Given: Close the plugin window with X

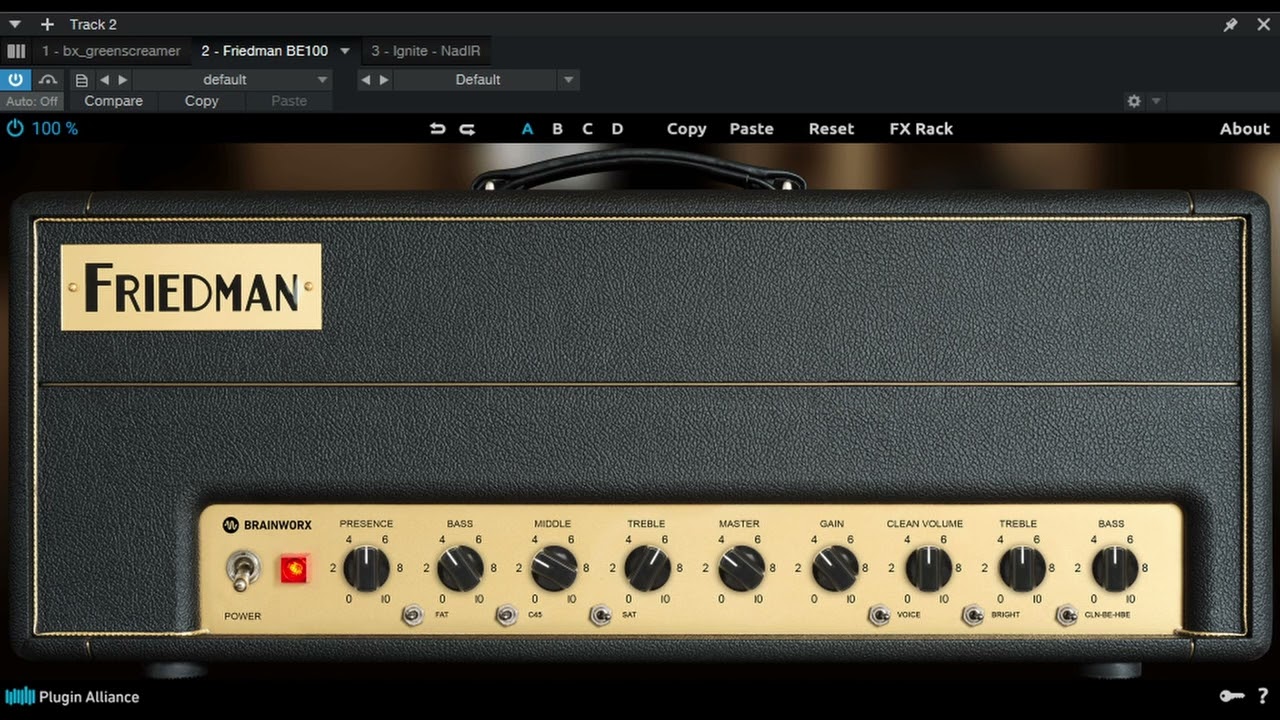Looking at the screenshot, I should pos(1264,24).
